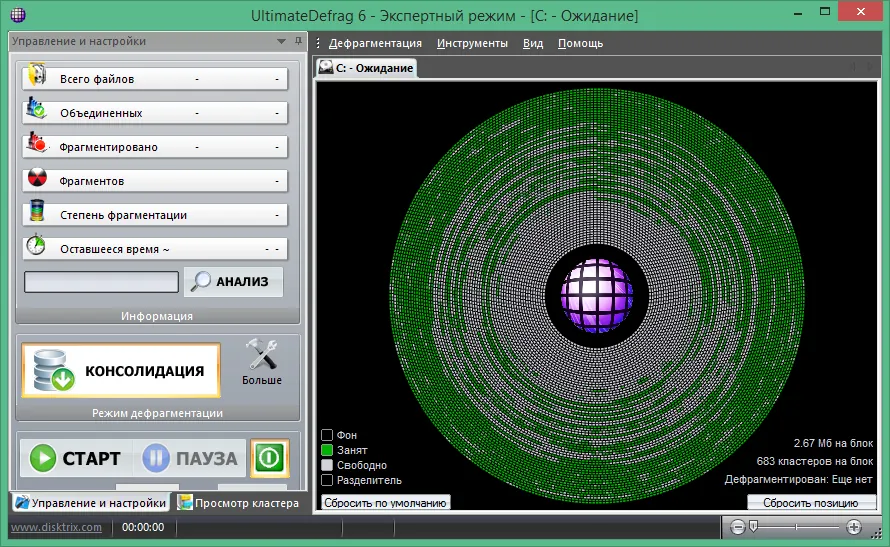Click the КОНСОЛИДАЦИЯ mode button
This screenshot has height=547, width=890.
(121, 371)
